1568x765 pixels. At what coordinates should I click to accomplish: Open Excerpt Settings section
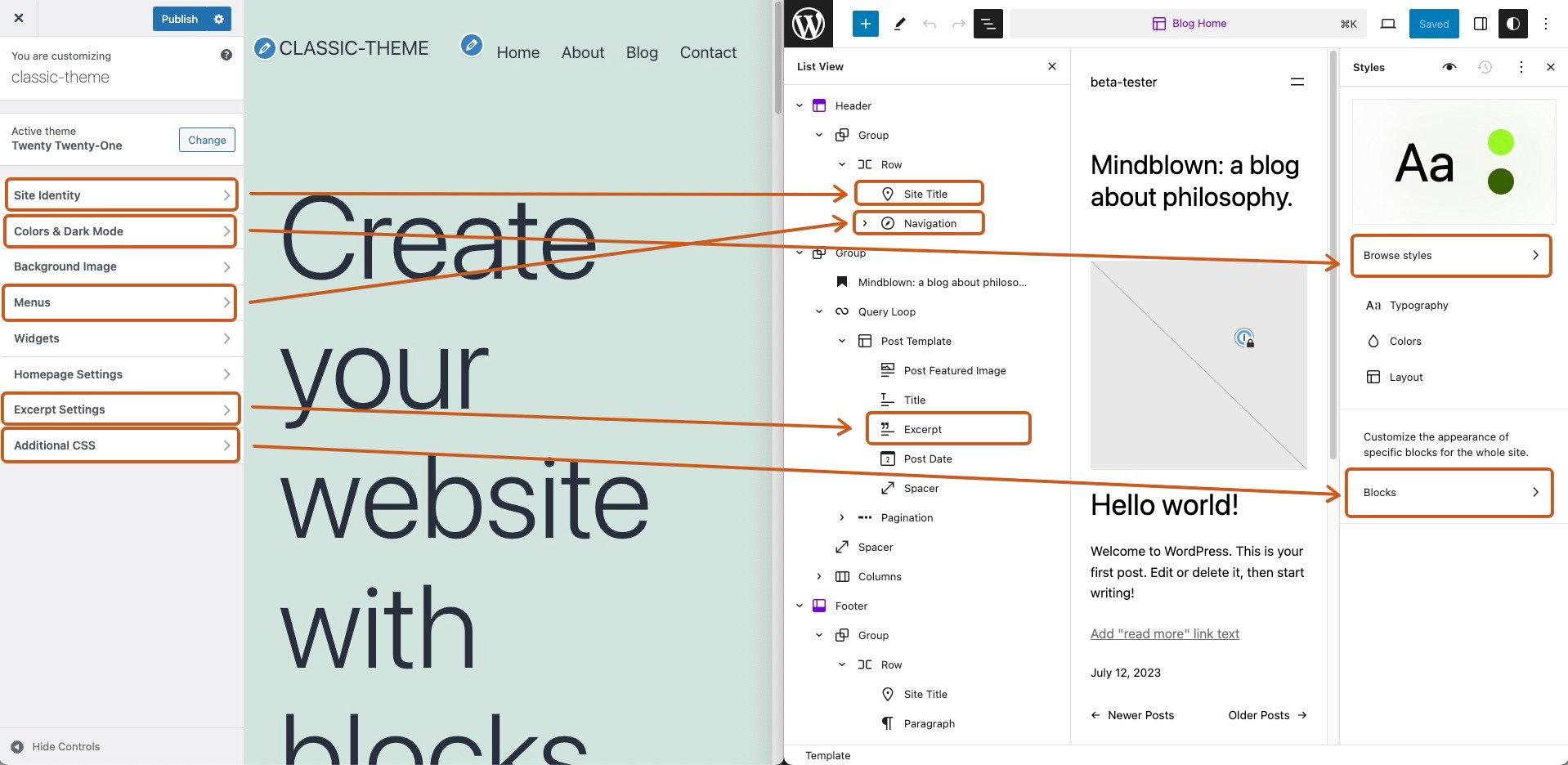tap(121, 409)
